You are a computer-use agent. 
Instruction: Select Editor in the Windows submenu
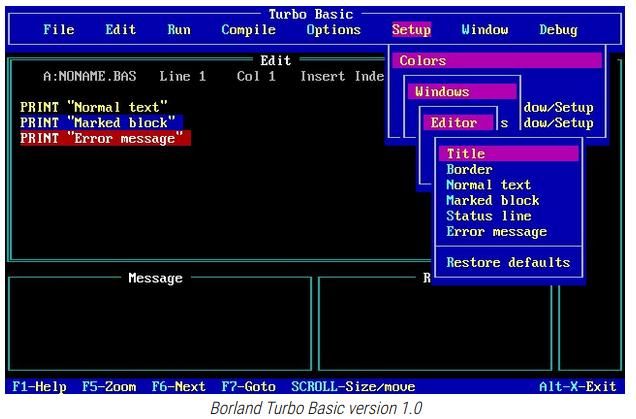click(x=458, y=122)
